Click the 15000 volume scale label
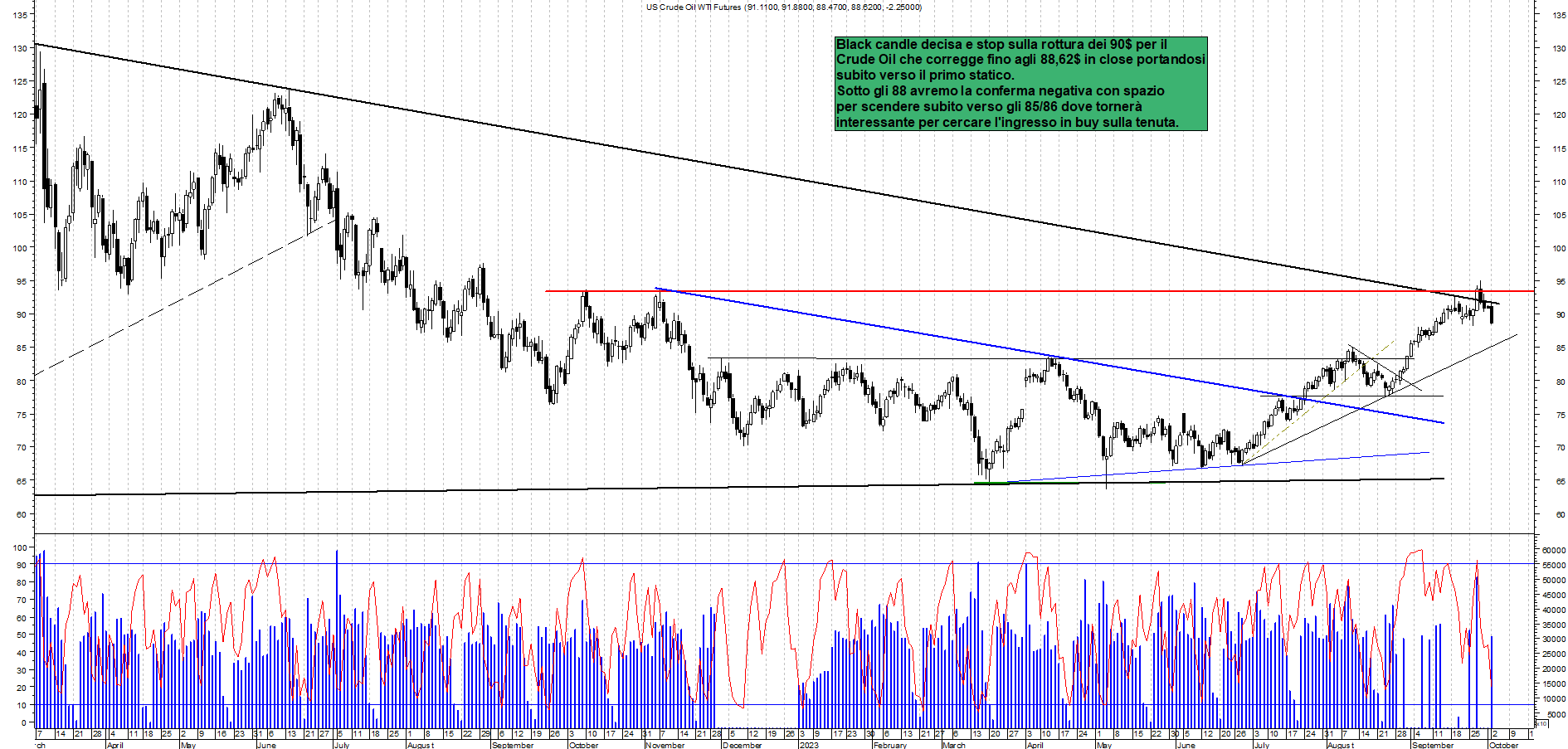1568x749 pixels. (1554, 684)
